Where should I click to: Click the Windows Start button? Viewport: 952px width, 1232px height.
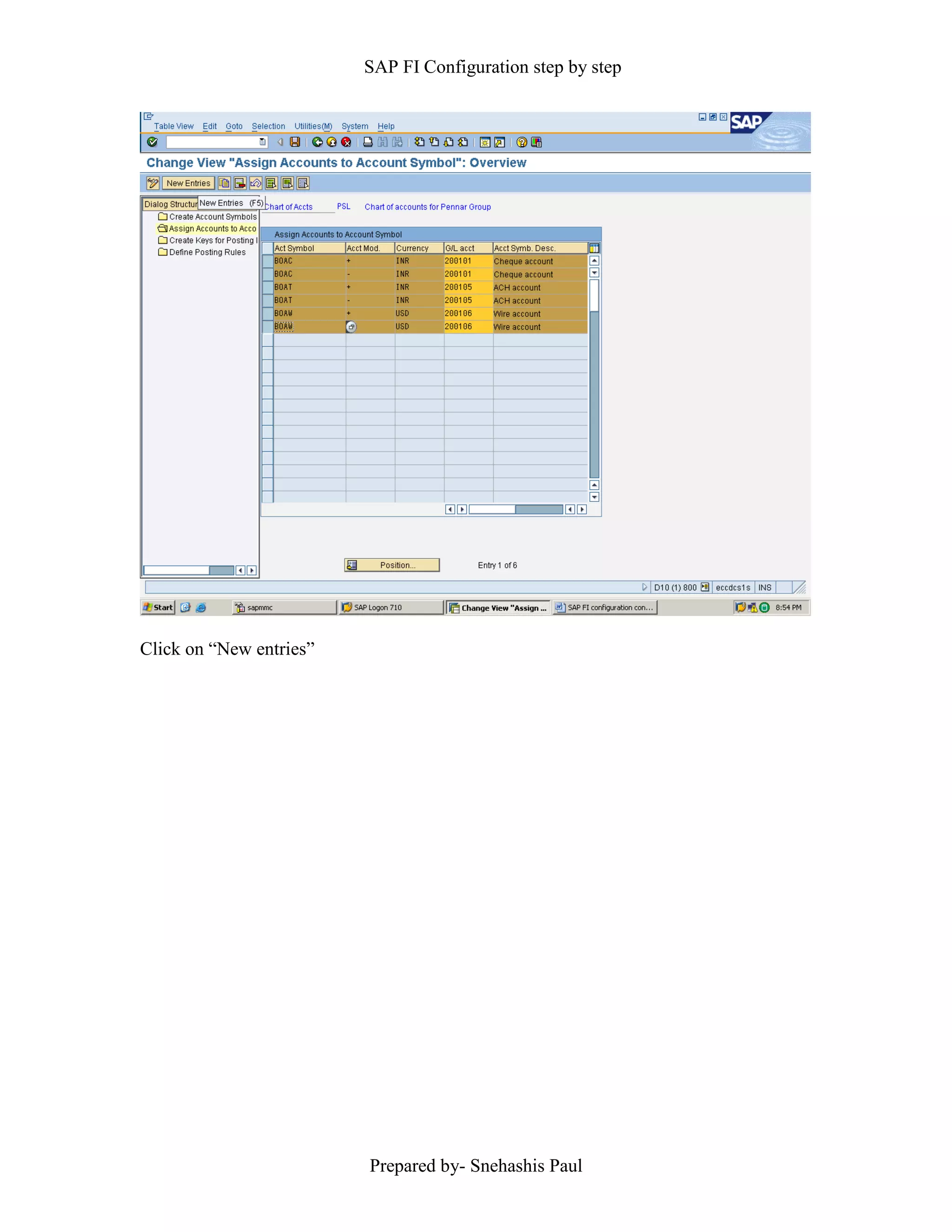(158, 608)
